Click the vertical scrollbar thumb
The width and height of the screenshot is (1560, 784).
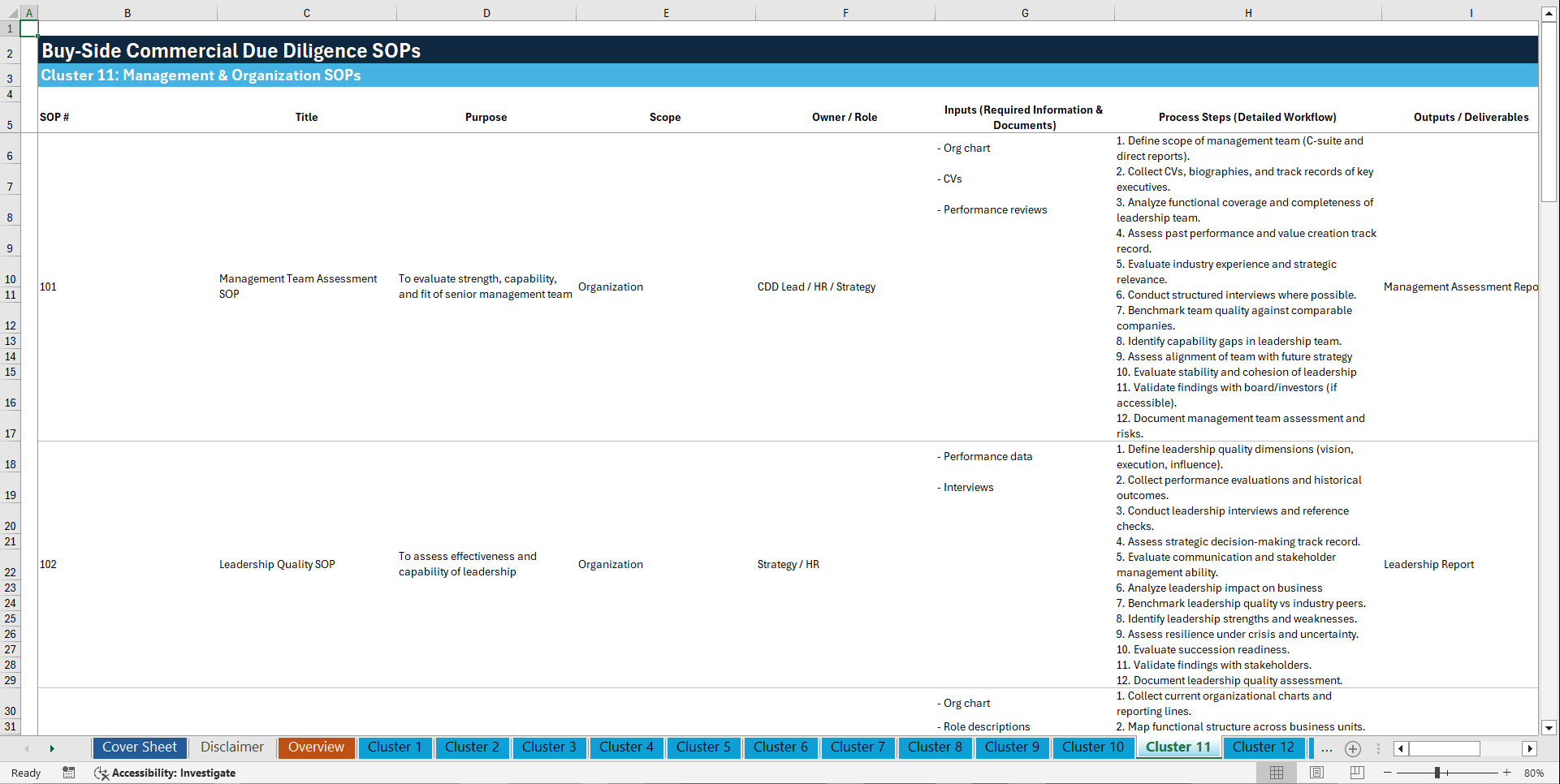[1549, 112]
